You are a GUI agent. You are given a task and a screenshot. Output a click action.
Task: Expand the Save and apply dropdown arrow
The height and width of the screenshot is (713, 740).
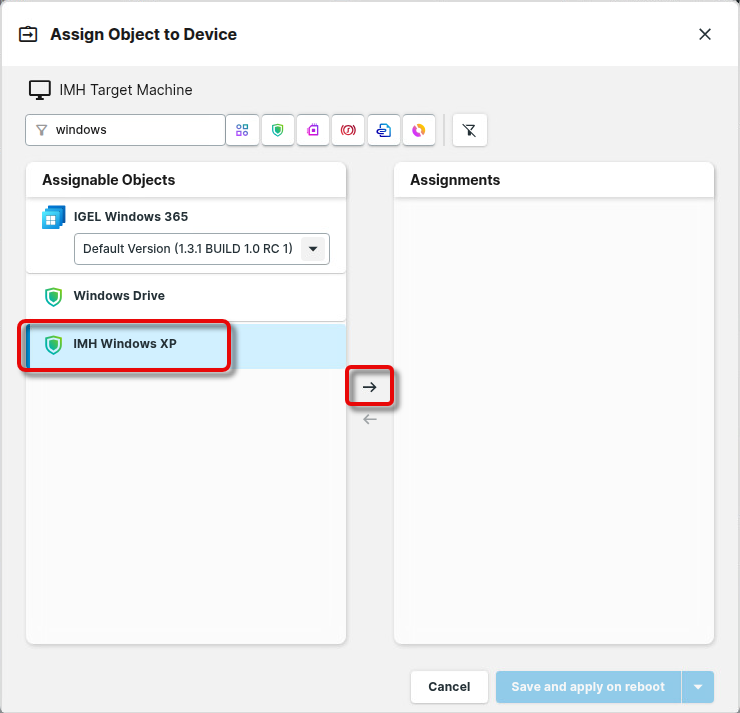point(698,687)
